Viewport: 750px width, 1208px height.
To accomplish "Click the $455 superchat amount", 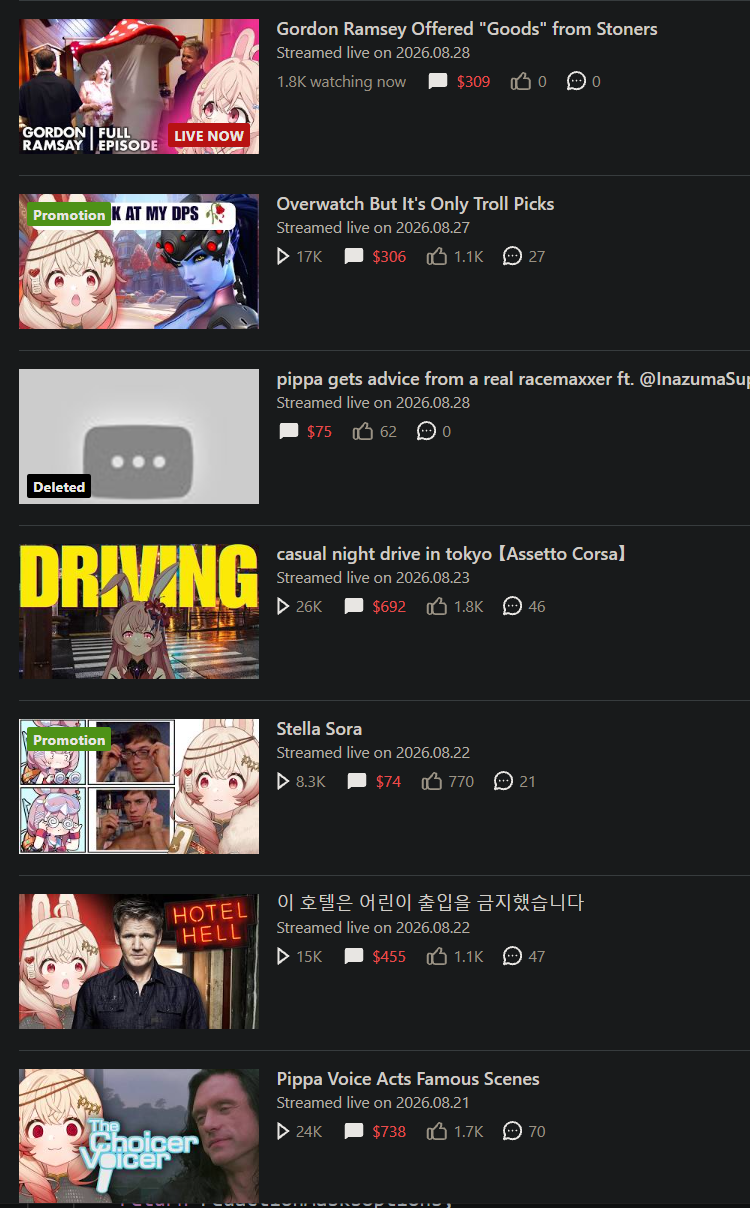I will [x=390, y=957].
